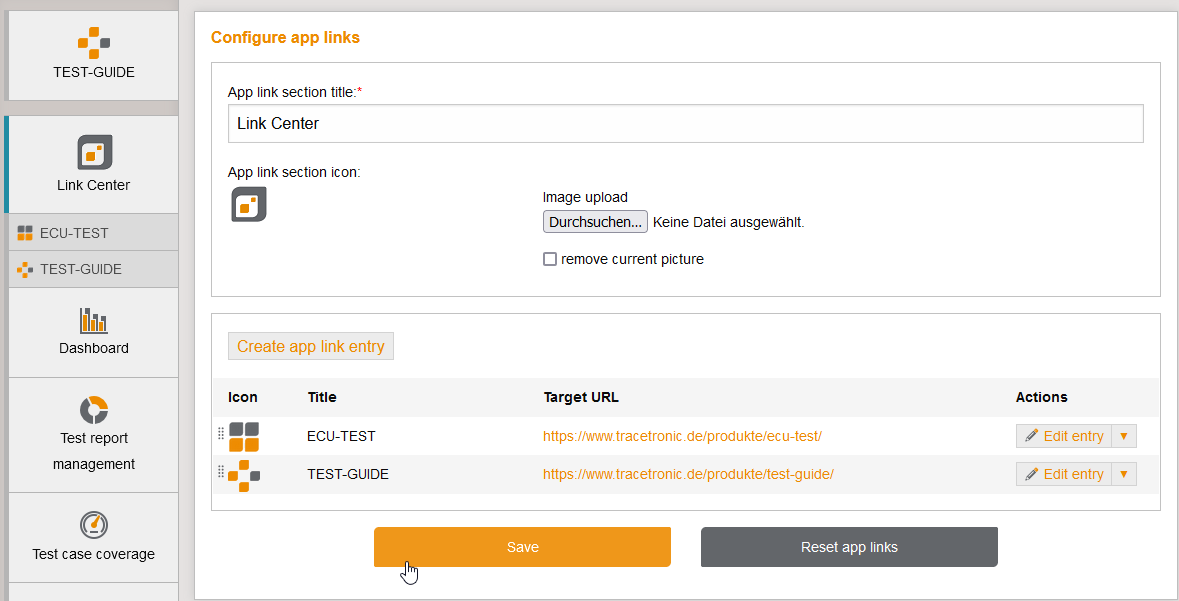Create a new app link entry
The height and width of the screenshot is (601, 1179).
click(310, 345)
